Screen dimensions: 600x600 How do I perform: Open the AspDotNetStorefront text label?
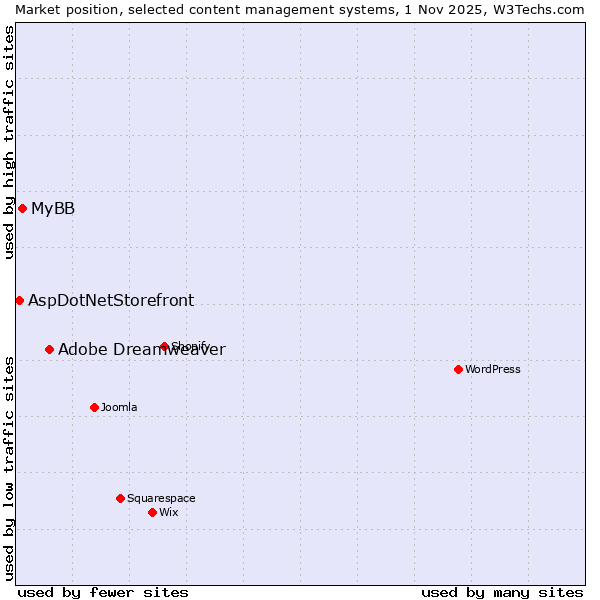point(111,301)
